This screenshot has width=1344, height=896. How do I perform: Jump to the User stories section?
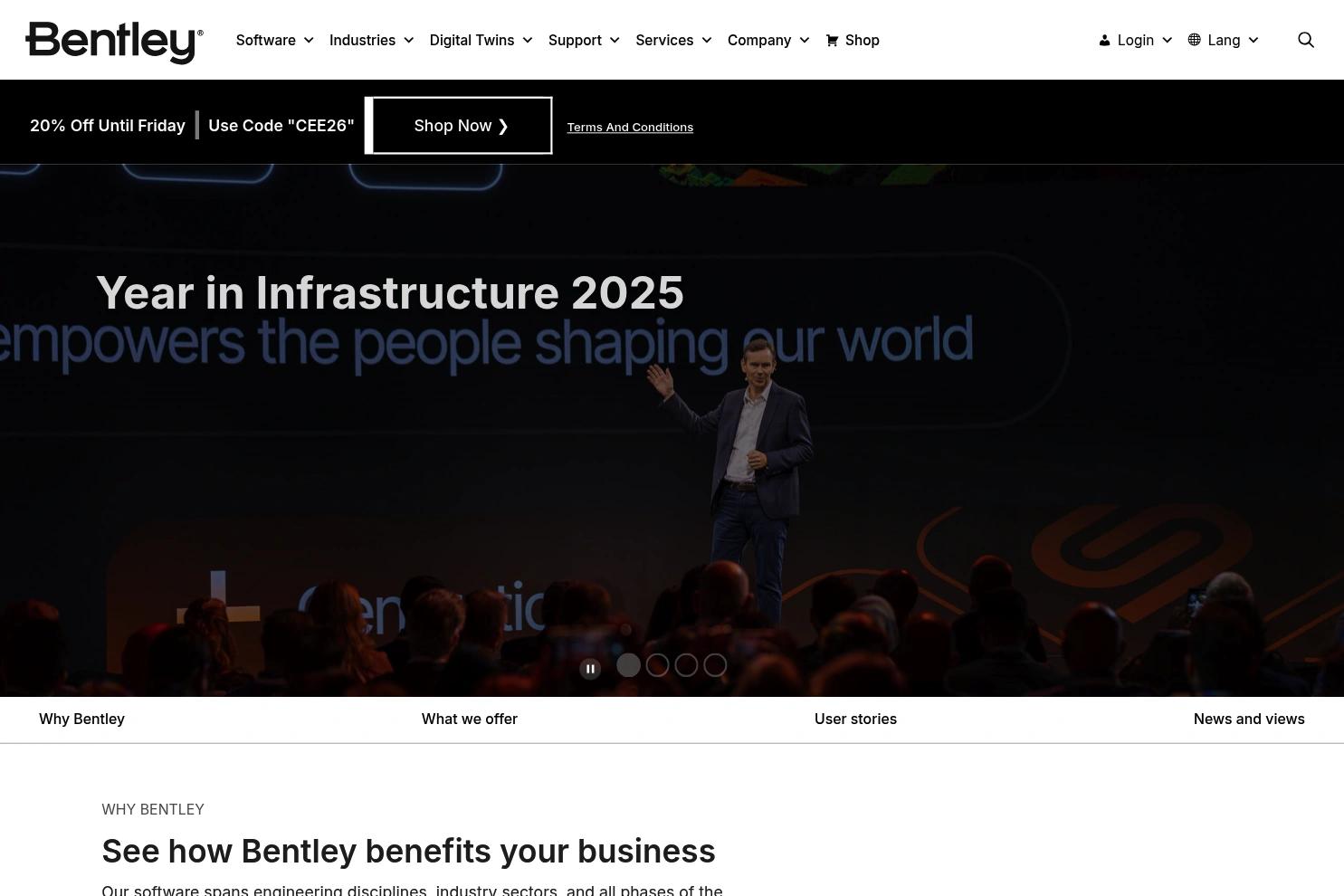point(855,719)
